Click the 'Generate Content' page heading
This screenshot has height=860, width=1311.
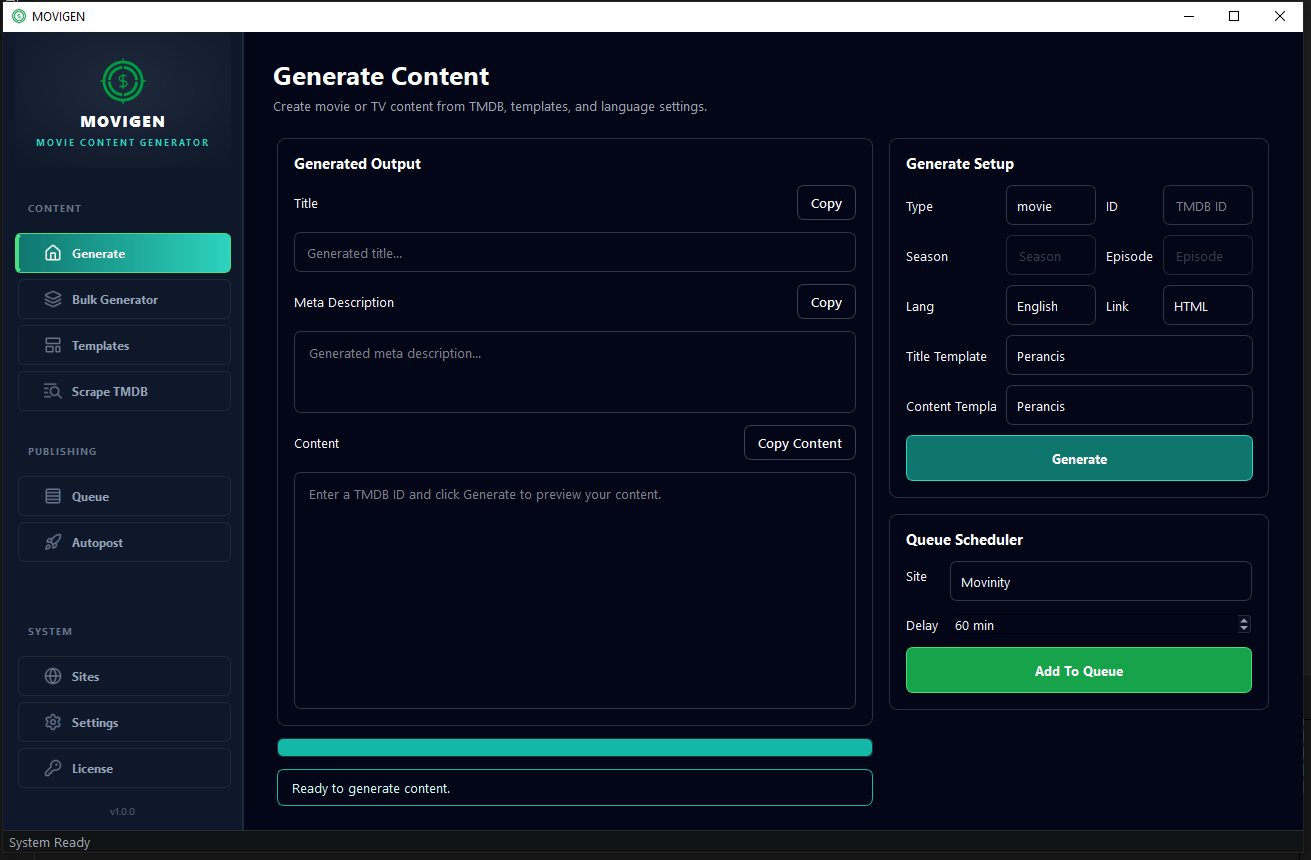point(381,77)
